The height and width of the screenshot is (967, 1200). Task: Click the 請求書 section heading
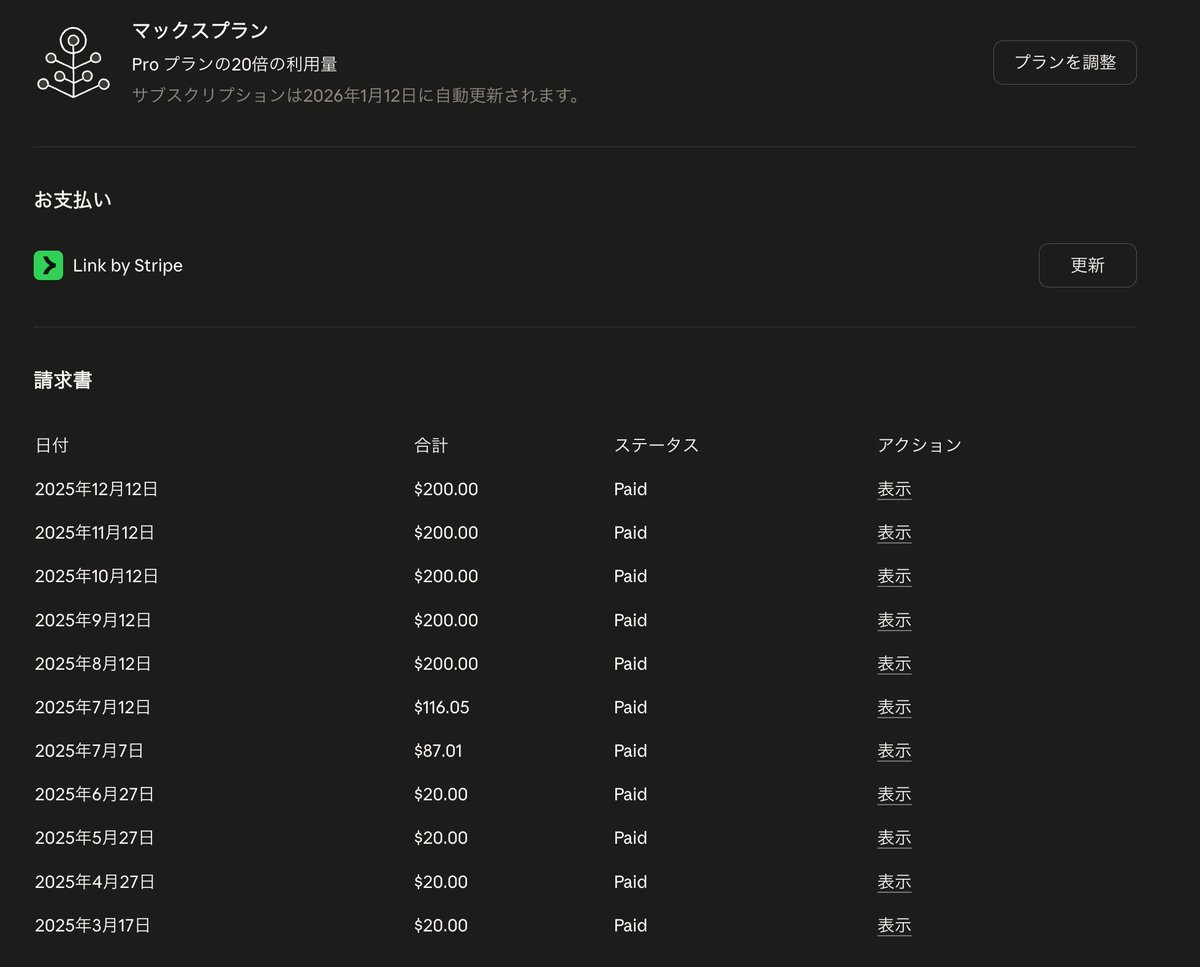[x=63, y=381]
